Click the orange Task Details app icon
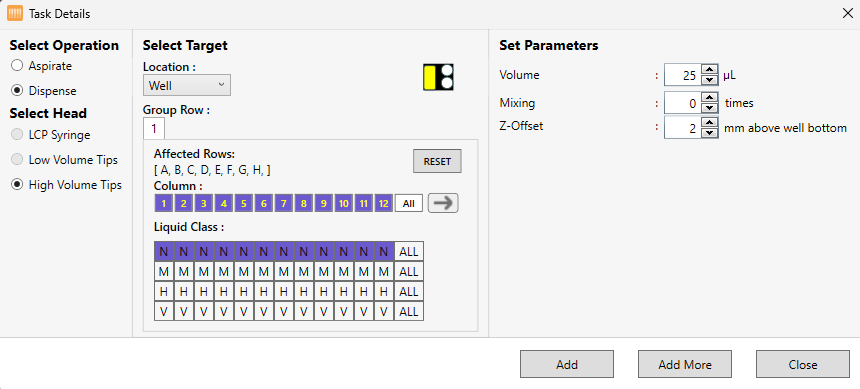Image resolution: width=860 pixels, height=389 pixels. point(15,14)
